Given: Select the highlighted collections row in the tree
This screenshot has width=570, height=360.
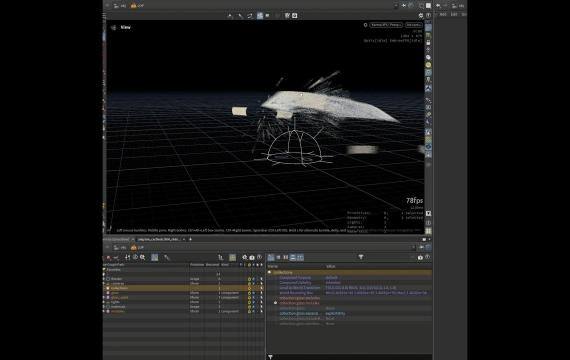Looking at the screenshot, I should 184,288.
